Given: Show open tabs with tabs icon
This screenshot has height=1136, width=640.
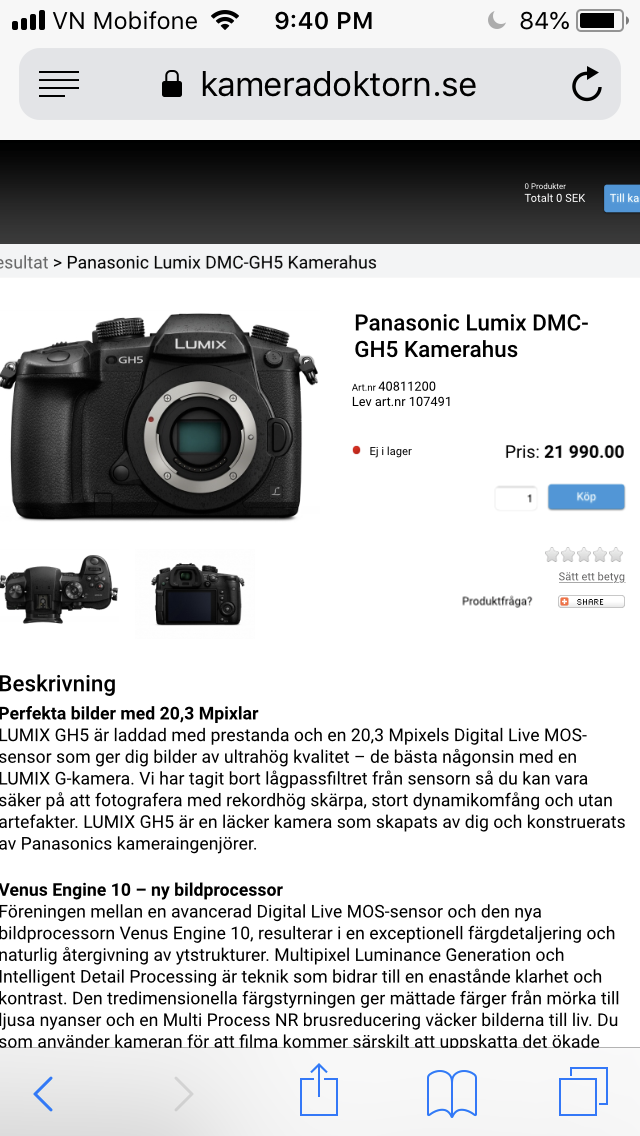Looking at the screenshot, I should pyautogui.click(x=583, y=1092).
